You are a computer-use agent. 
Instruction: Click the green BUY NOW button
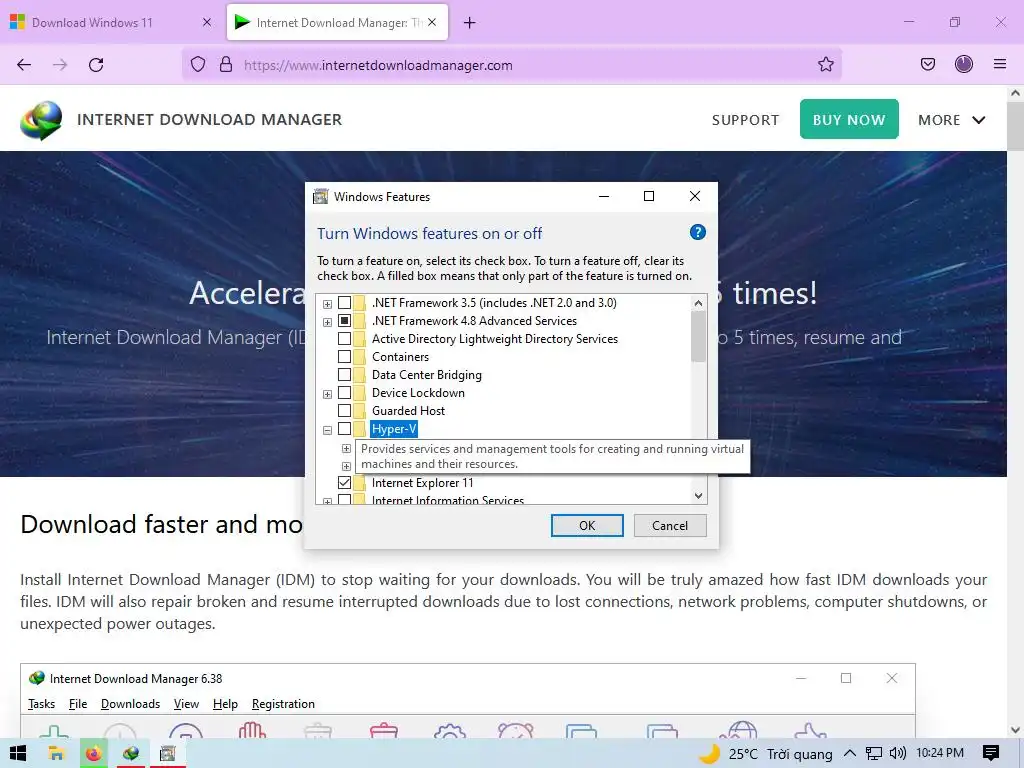pyautogui.click(x=849, y=120)
